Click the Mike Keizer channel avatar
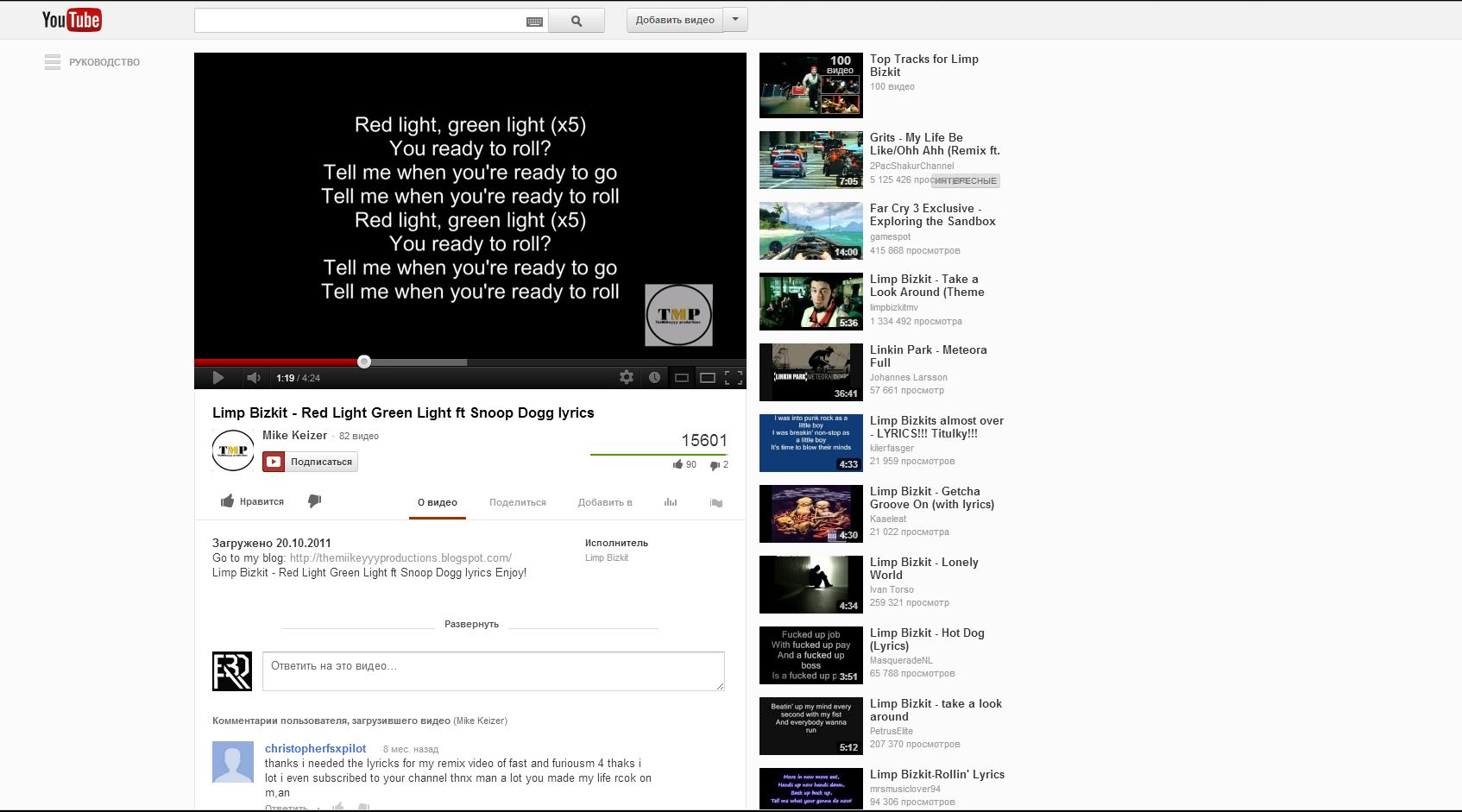Viewport: 1462px width, 812px height. pos(233,450)
